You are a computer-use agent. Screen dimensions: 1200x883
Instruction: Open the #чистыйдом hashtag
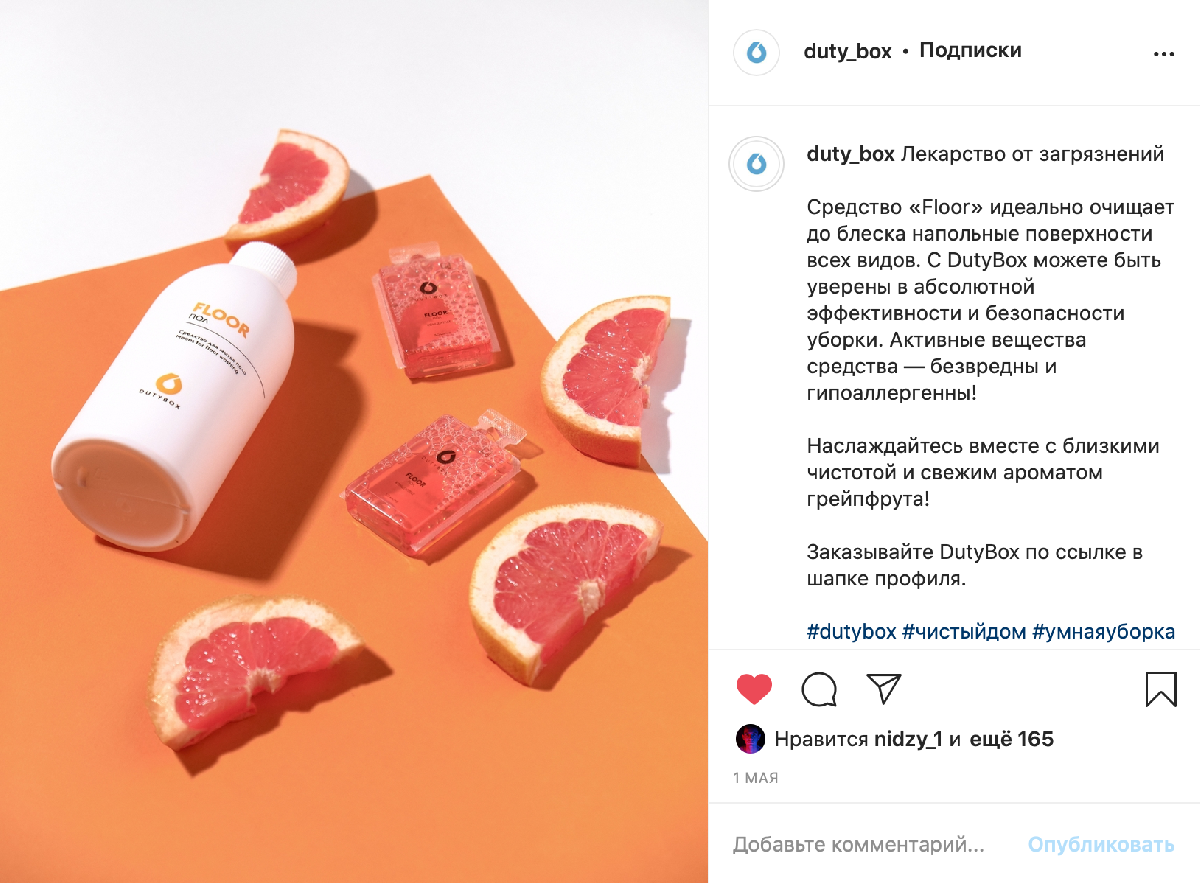click(964, 632)
